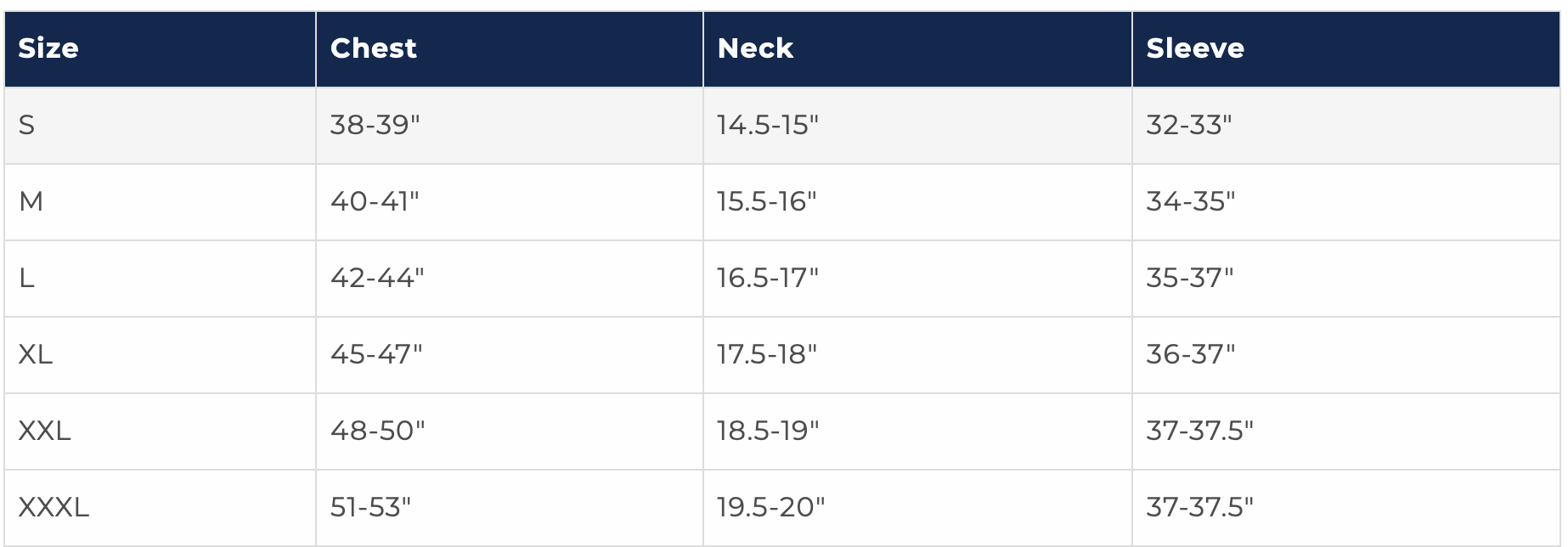Select the 19.5-20" neck measurement
The image size is (1568, 547).
pyautogui.click(x=770, y=507)
